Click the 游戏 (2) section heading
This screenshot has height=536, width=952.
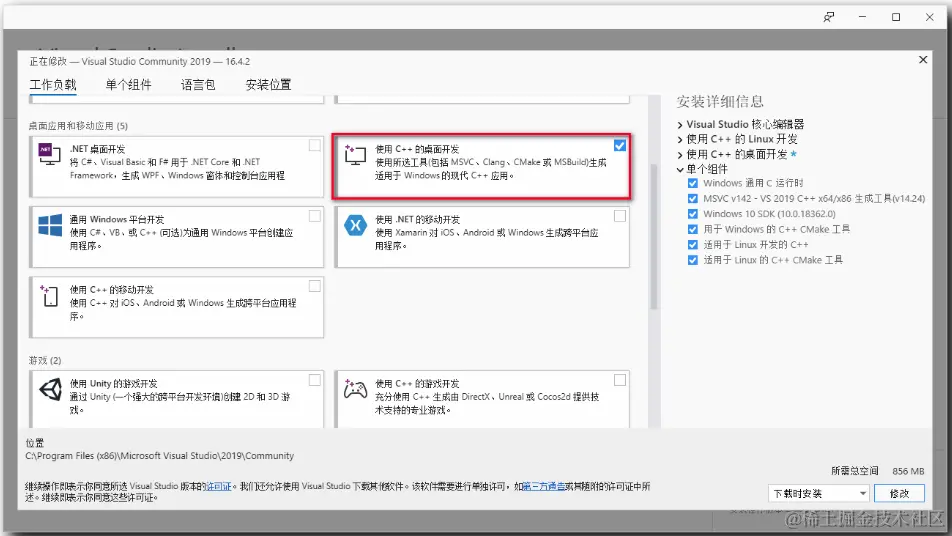point(45,361)
